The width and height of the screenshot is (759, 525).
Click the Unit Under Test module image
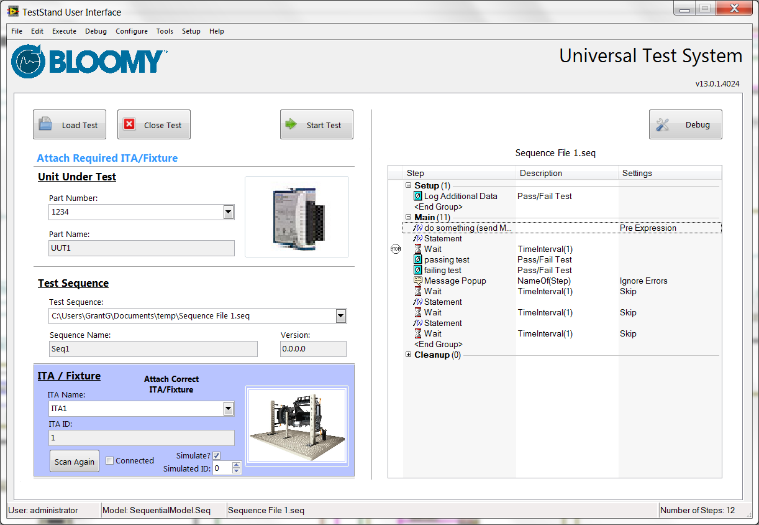297,217
